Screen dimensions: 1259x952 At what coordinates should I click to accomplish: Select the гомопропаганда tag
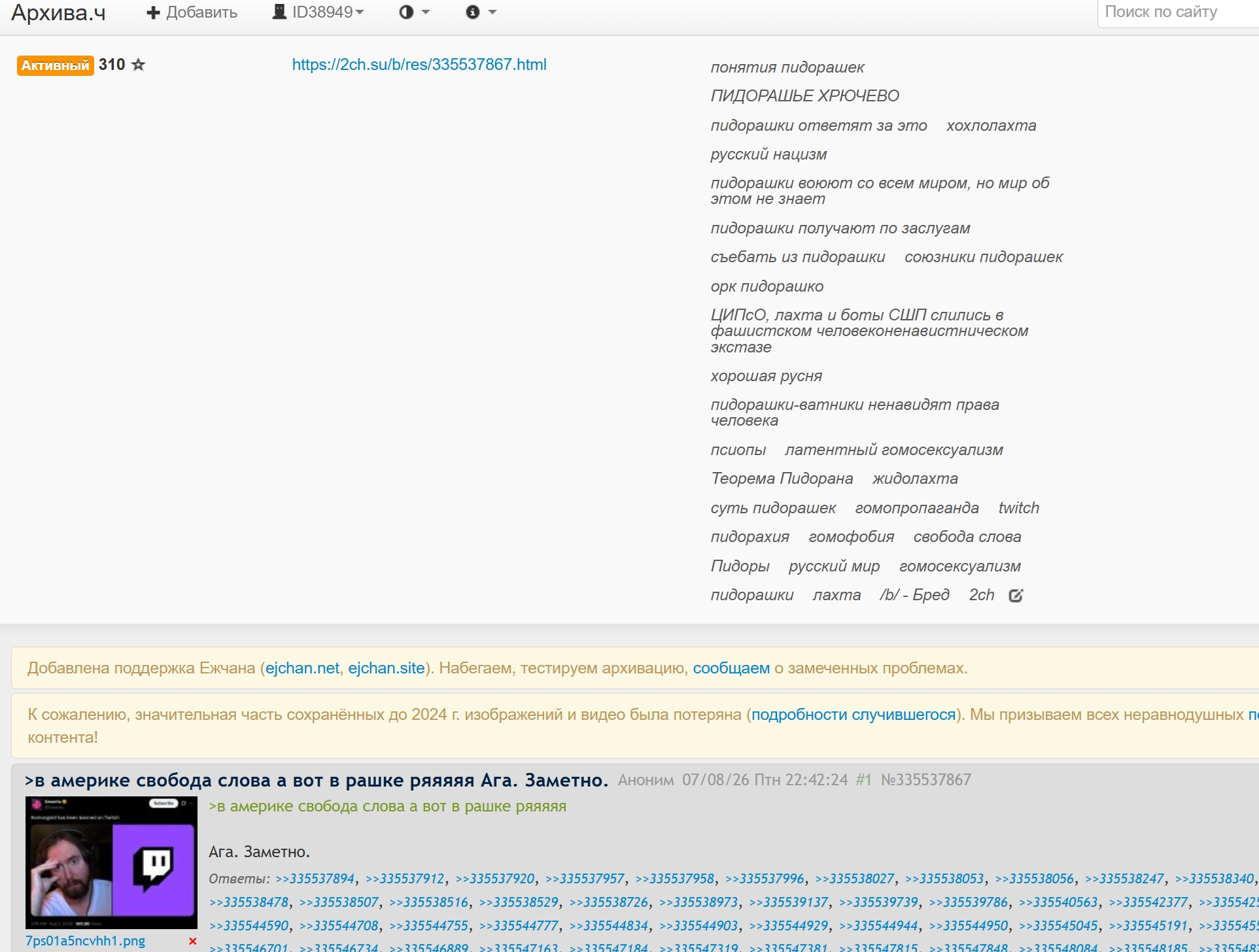(x=917, y=508)
